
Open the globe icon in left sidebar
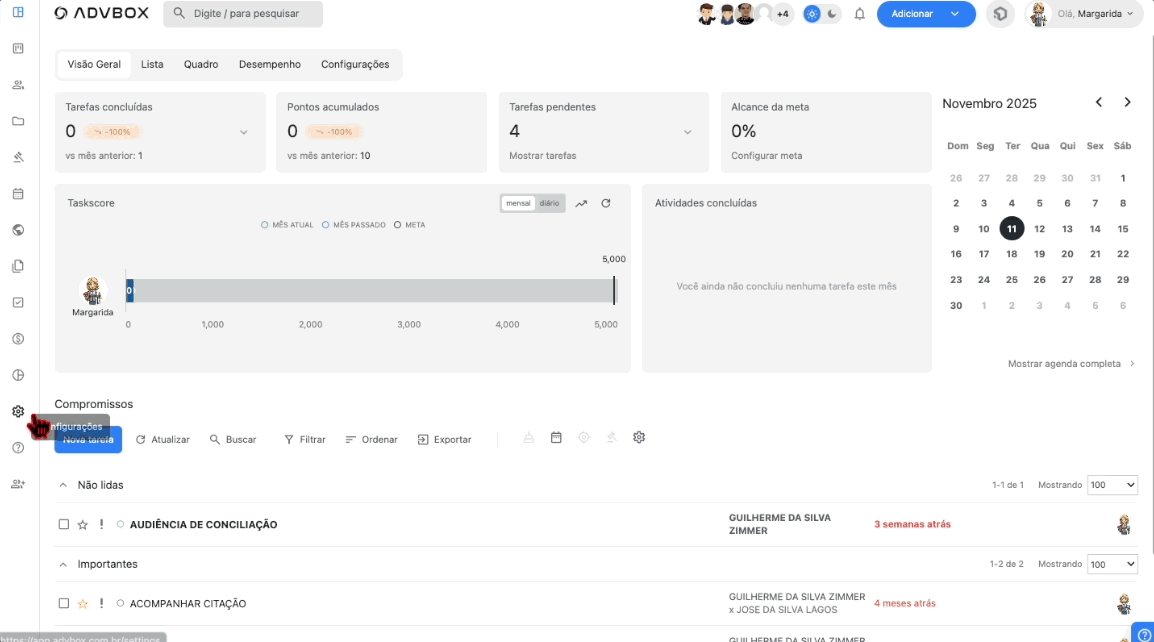coord(18,230)
